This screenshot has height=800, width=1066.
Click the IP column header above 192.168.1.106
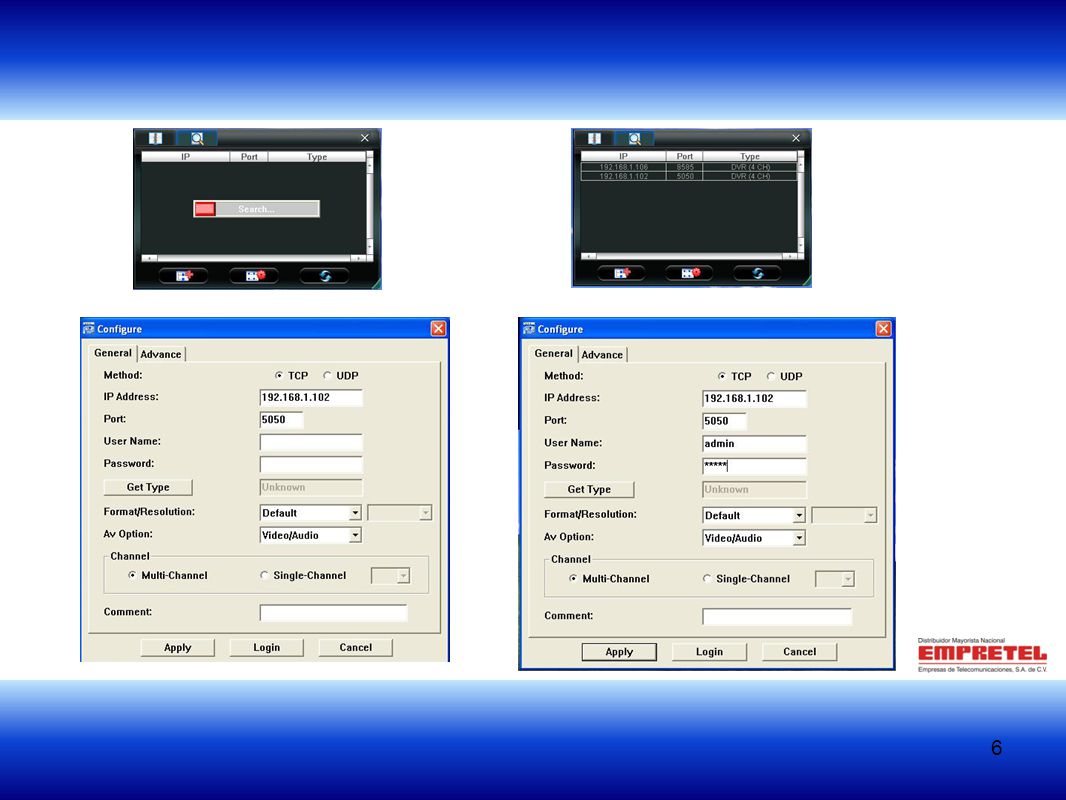[623, 156]
